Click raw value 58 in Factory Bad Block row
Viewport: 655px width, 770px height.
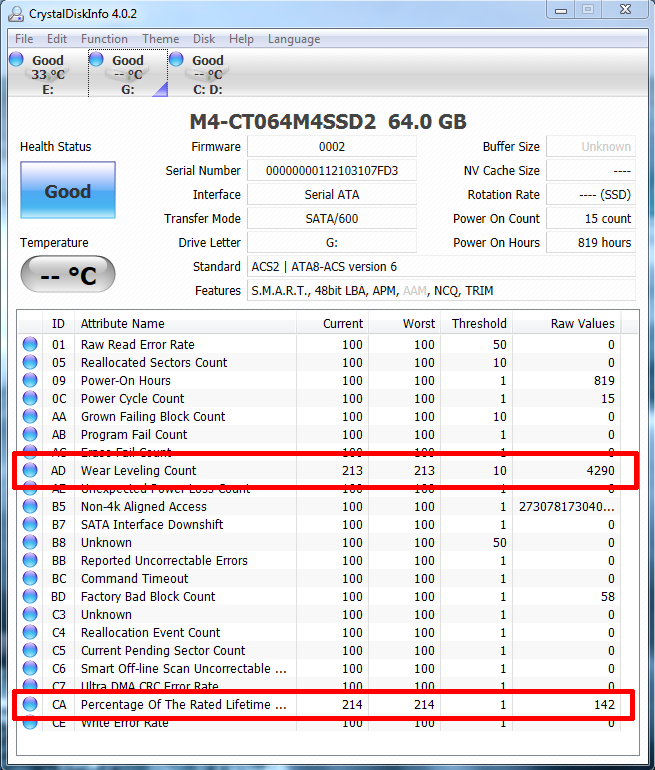(x=607, y=597)
